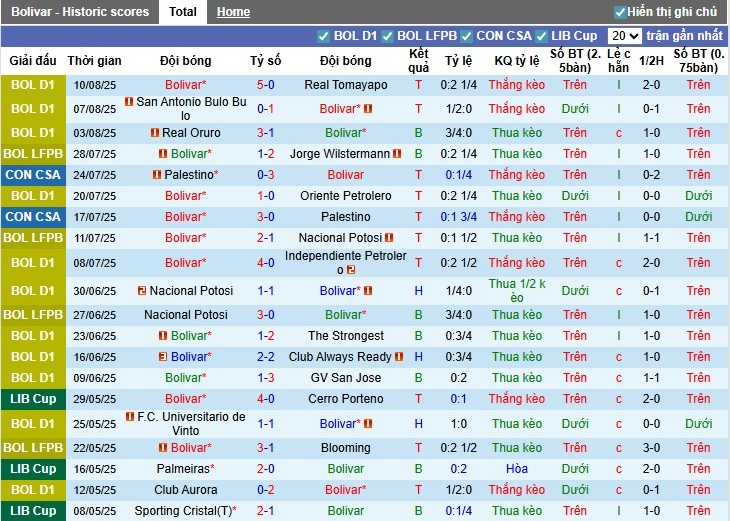
Task: Click card icon next to Independiente Petrolero
Action: 351,270
